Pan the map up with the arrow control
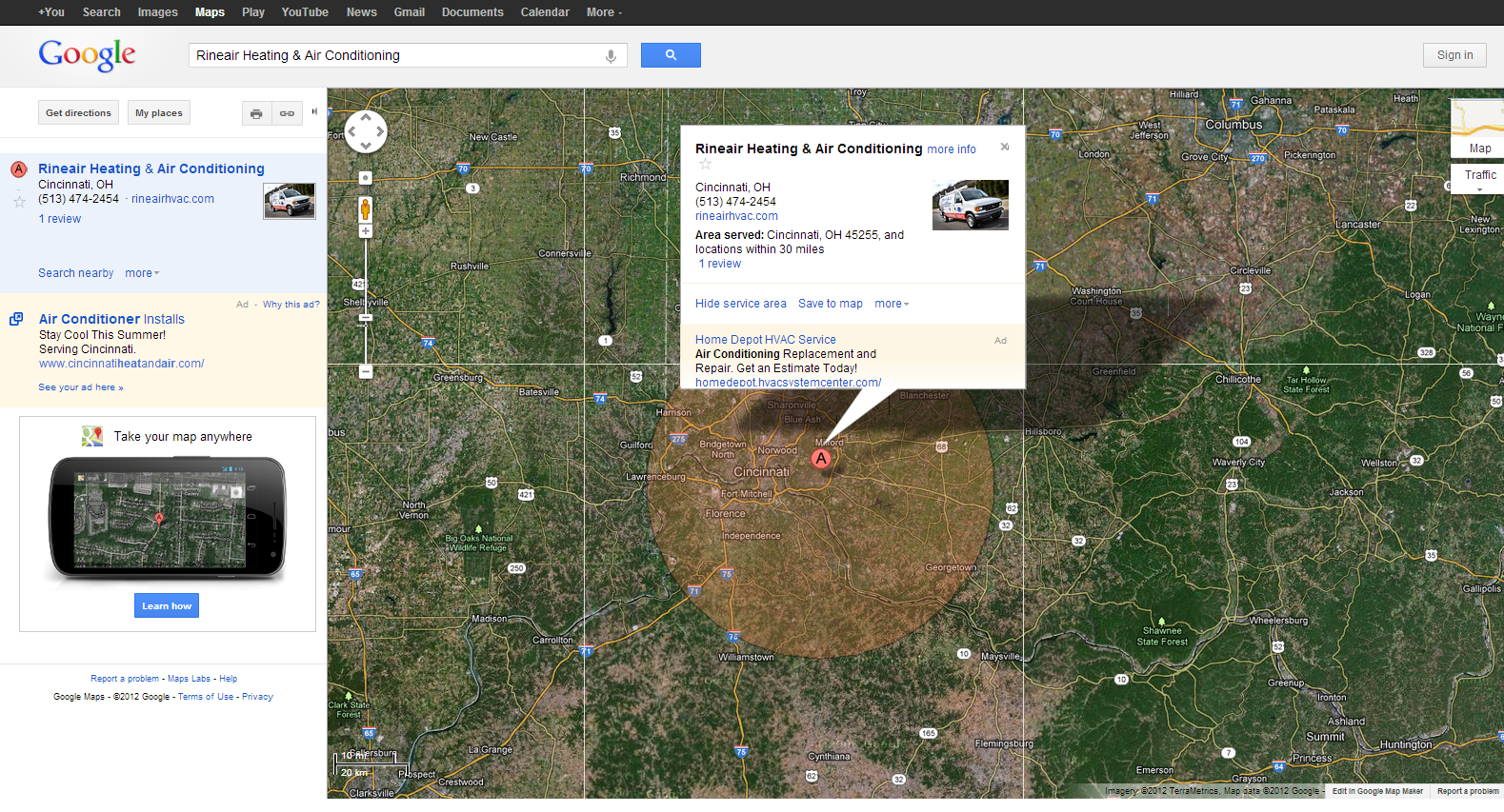This screenshot has height=812, width=1504. [x=366, y=119]
